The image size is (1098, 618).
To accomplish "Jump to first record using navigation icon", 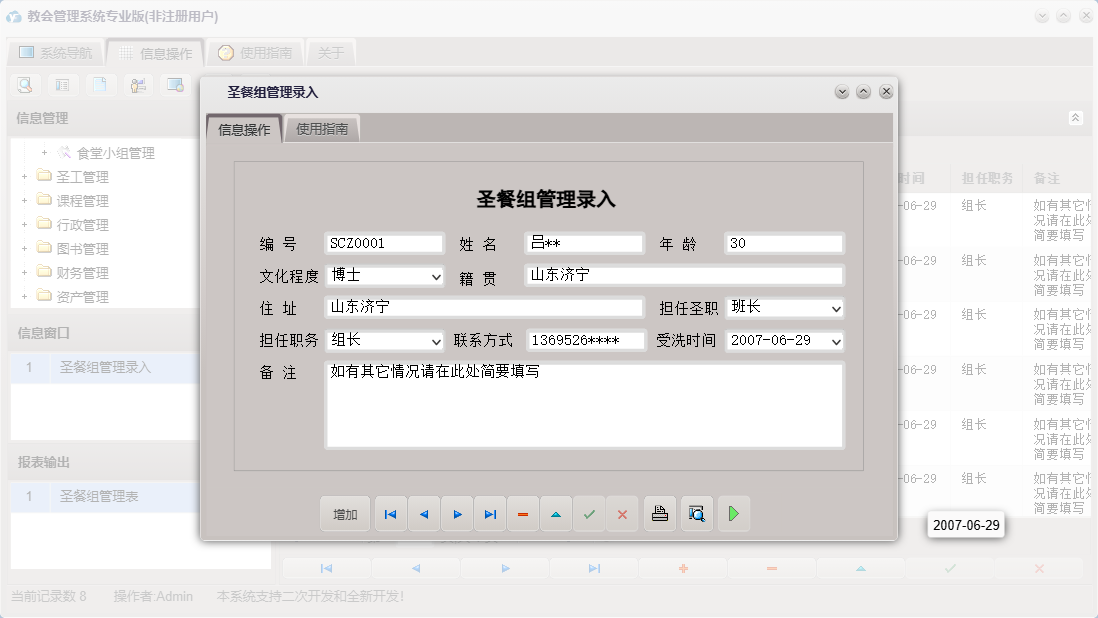I will pos(390,513).
